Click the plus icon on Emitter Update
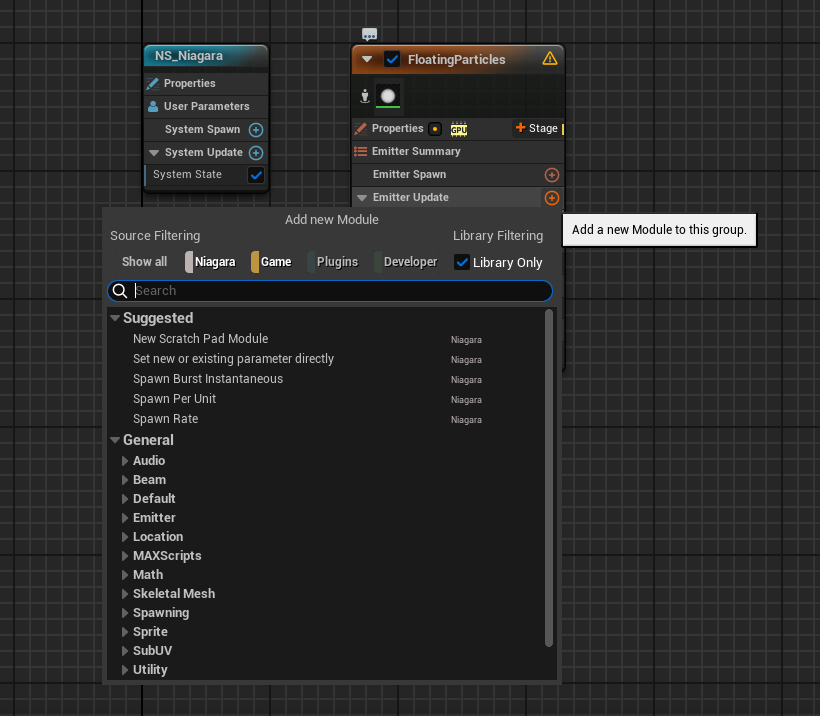 (x=552, y=198)
